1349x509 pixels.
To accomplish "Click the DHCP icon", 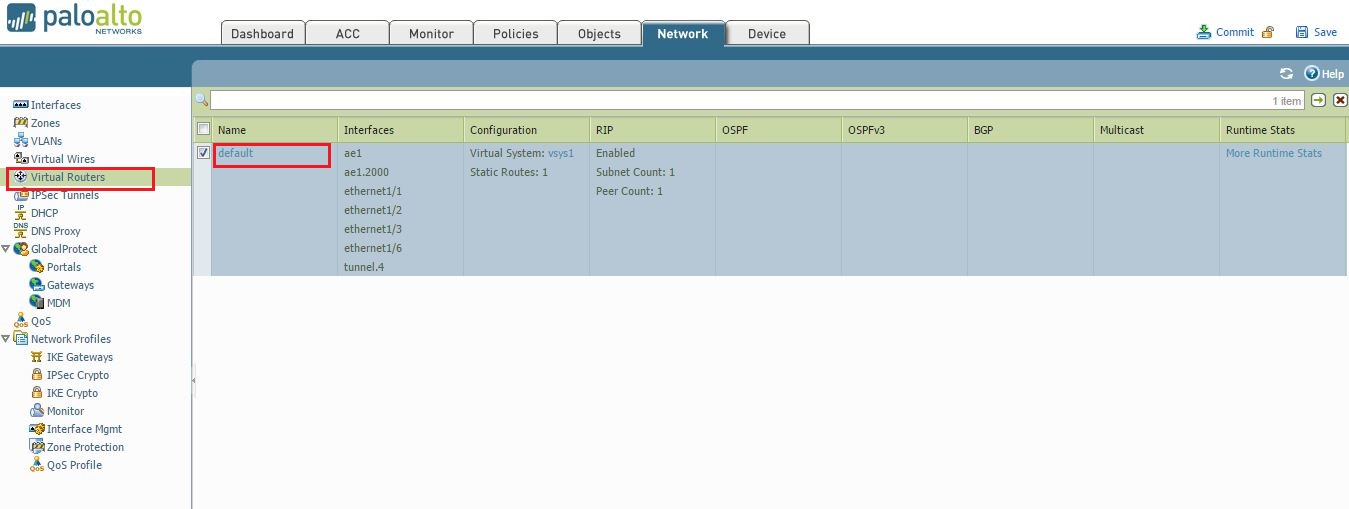I will (x=21, y=213).
